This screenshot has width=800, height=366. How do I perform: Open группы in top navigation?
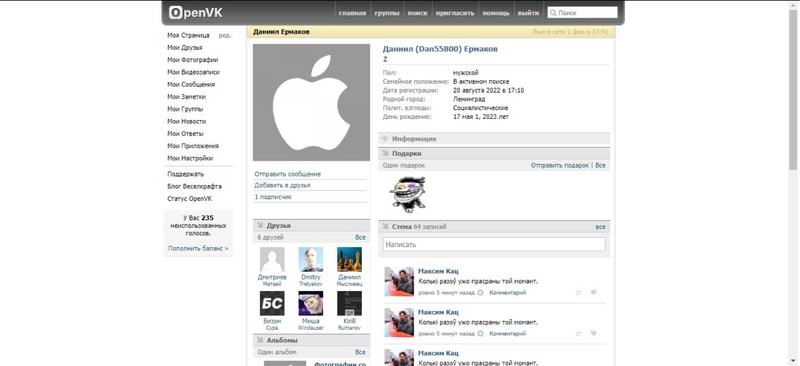387,13
